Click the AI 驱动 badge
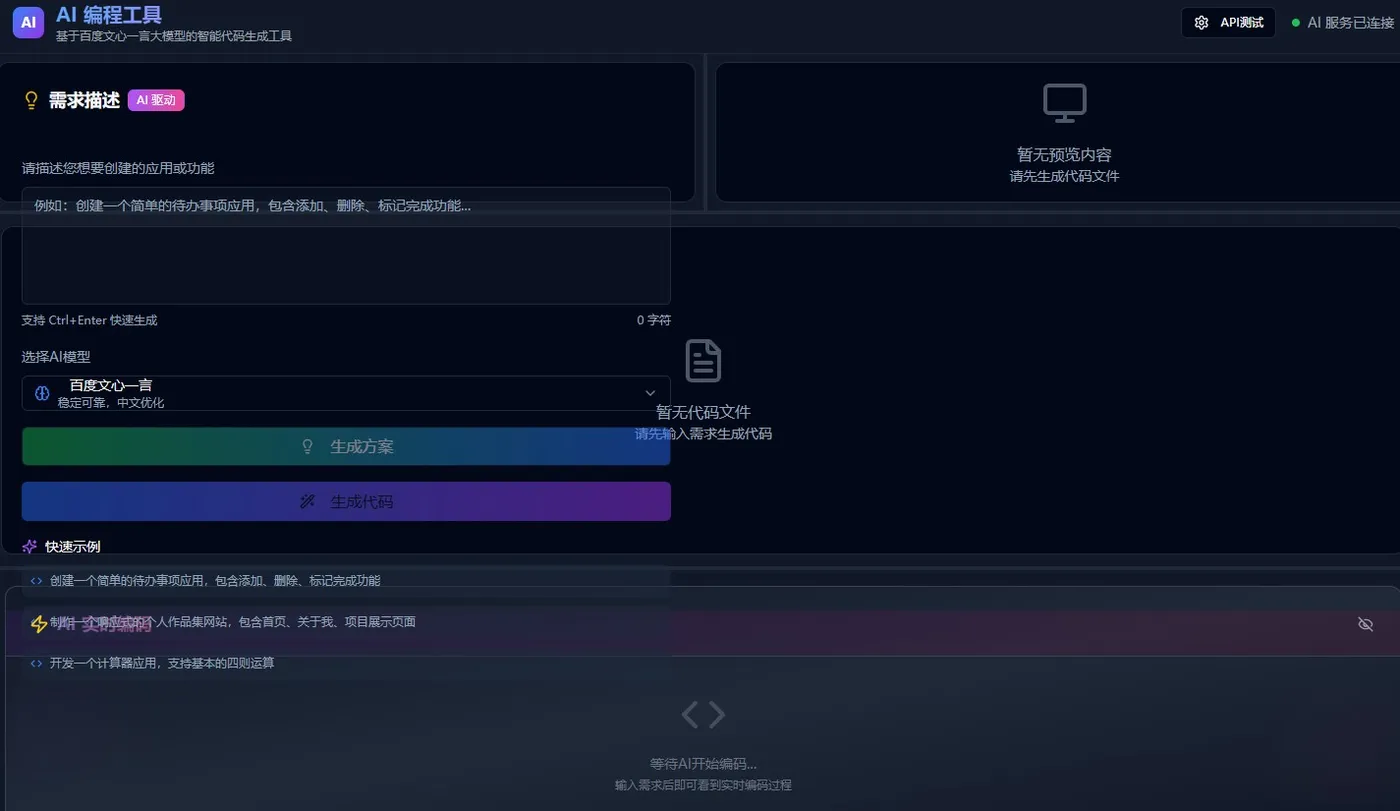 point(156,100)
